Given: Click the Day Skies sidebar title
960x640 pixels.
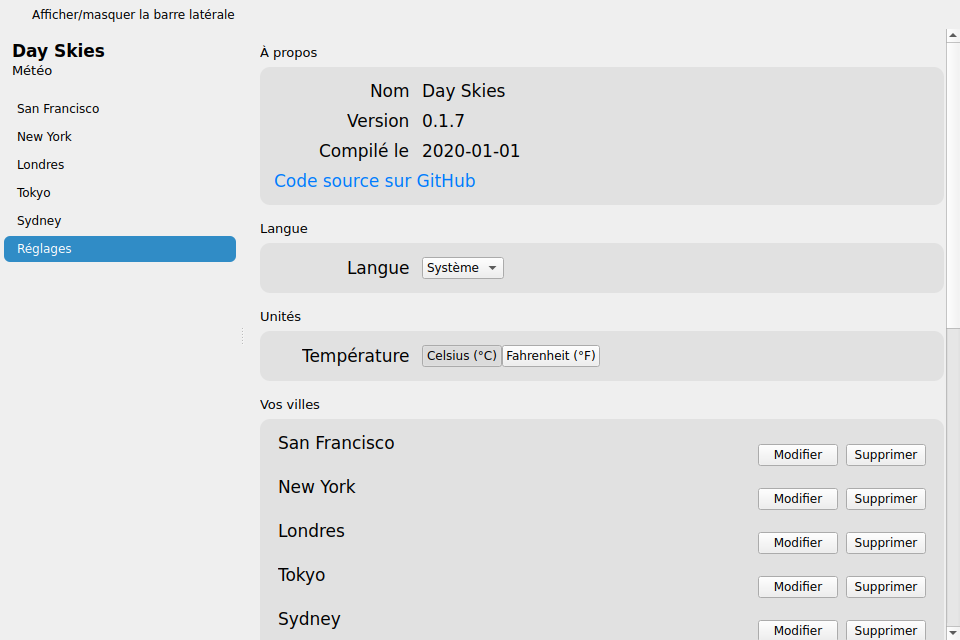Looking at the screenshot, I should coord(58,51).
